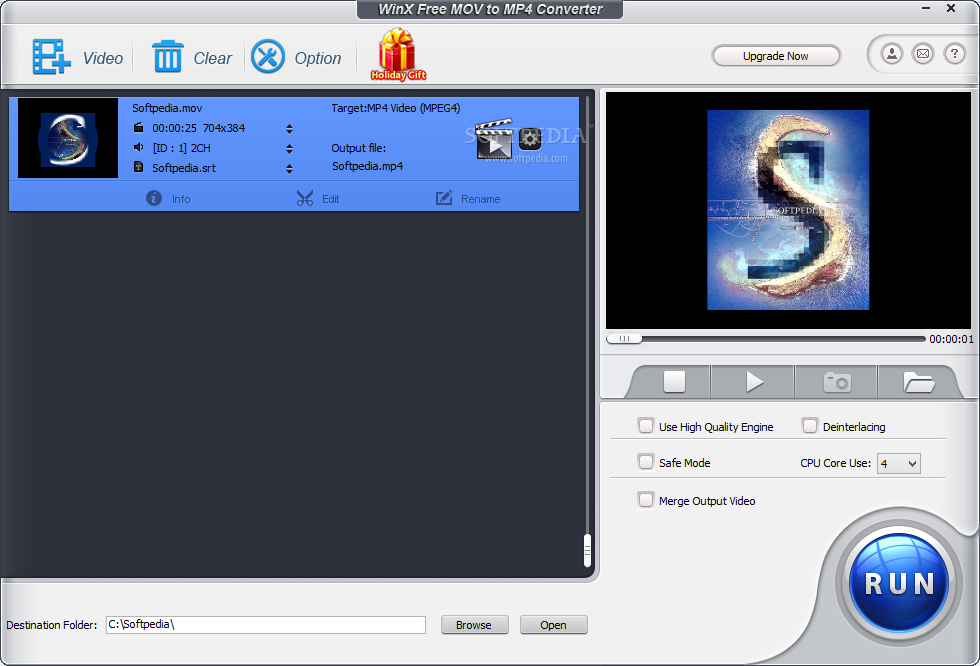Click the Video toolbar label

[102, 58]
